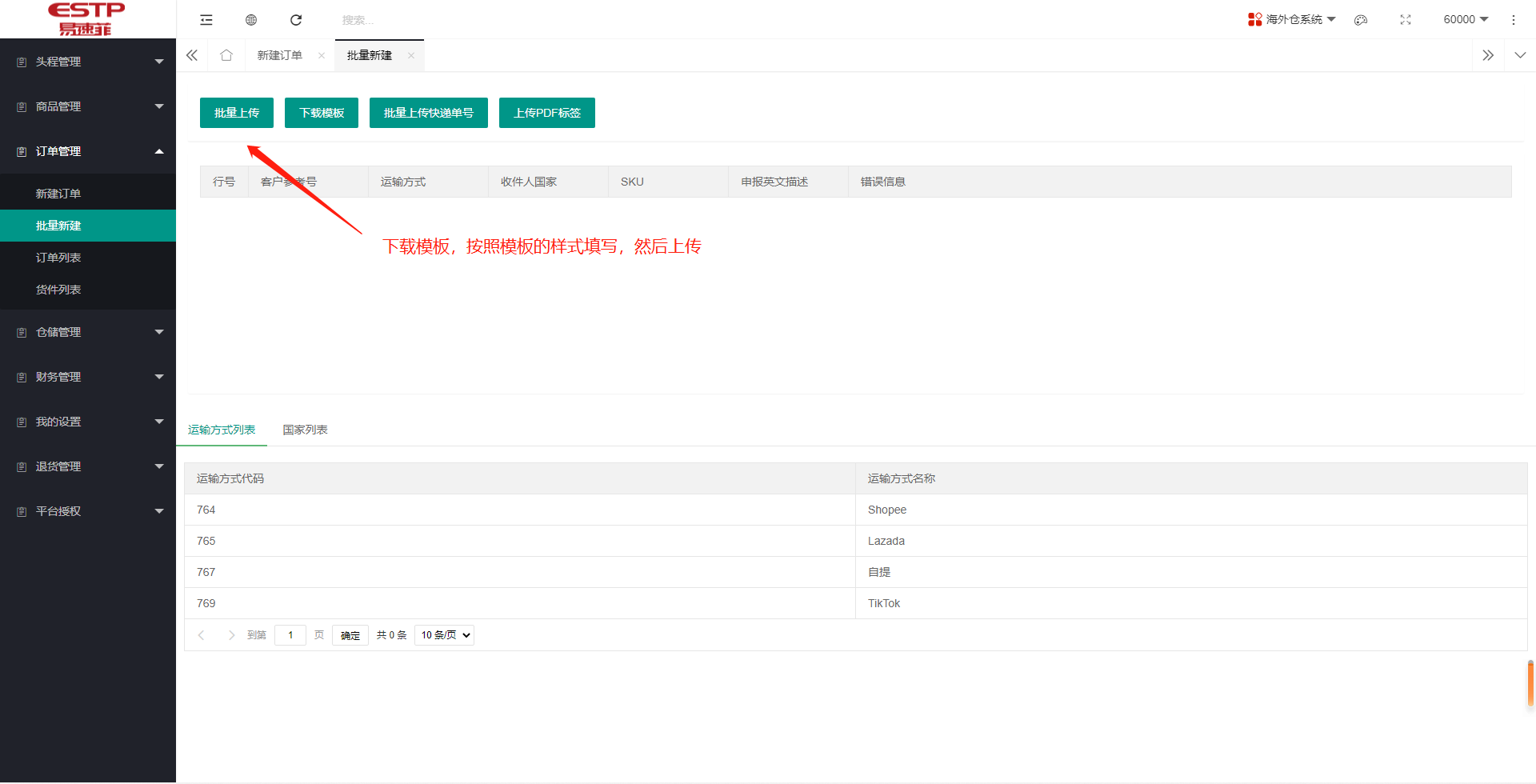Go to next page with pagination right arrow
This screenshot has width=1536, height=784.
pyautogui.click(x=231, y=634)
